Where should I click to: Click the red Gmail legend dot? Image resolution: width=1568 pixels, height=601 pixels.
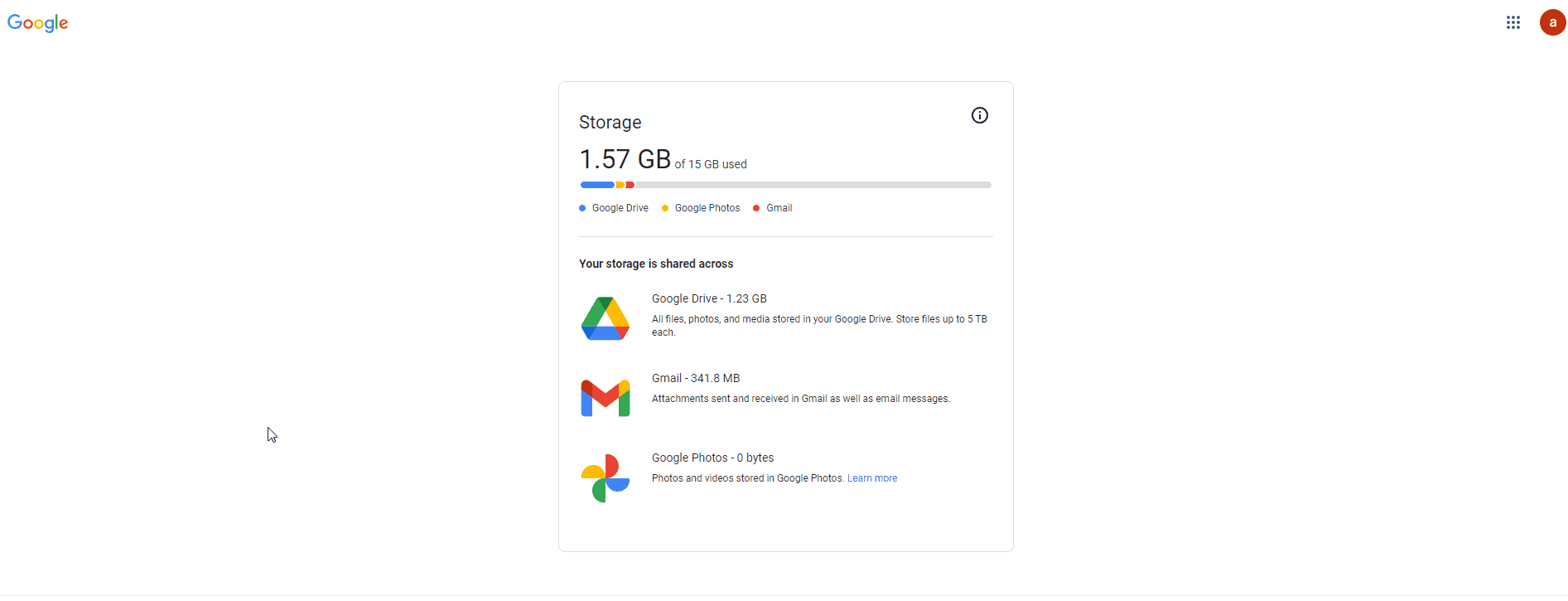pos(756,208)
